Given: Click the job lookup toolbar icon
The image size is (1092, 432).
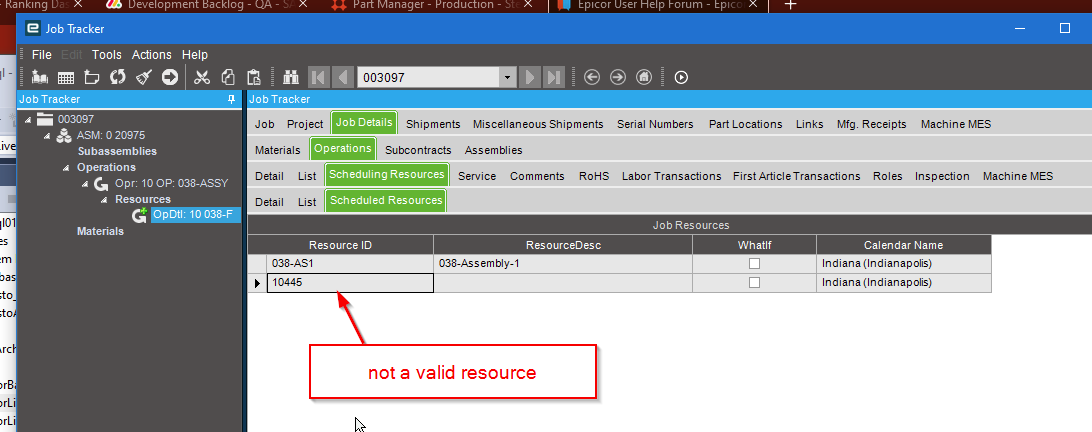Looking at the screenshot, I should (40, 77).
